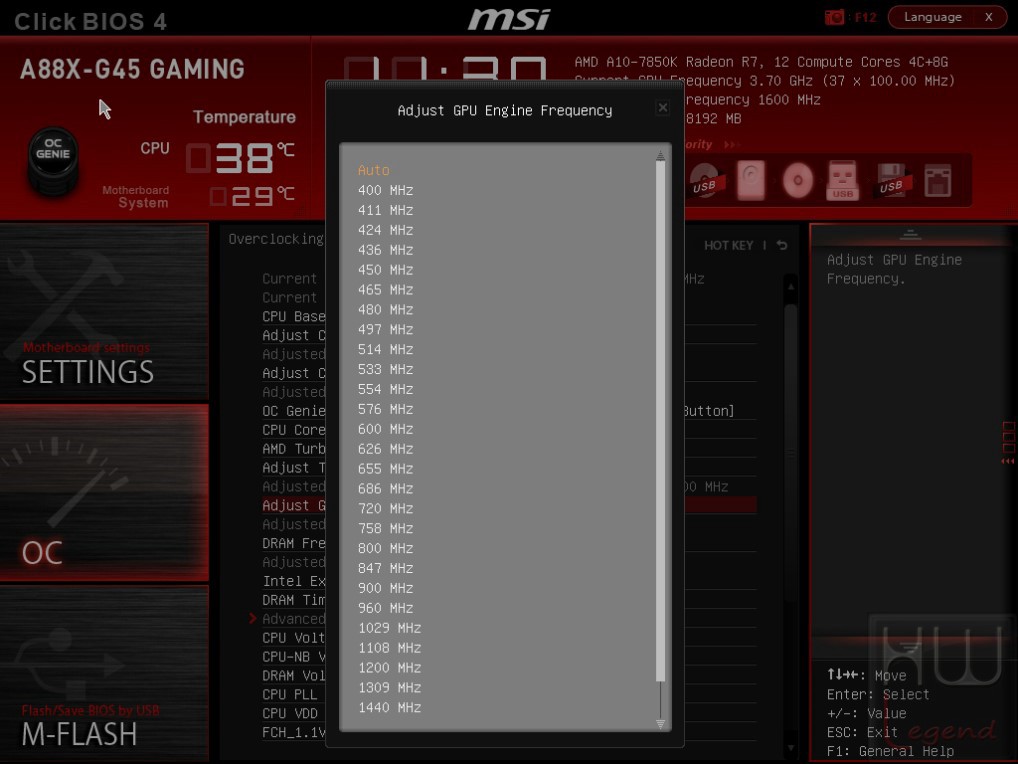Choose 1029 MHz in frequency list
The image size is (1018, 764).
tap(390, 628)
